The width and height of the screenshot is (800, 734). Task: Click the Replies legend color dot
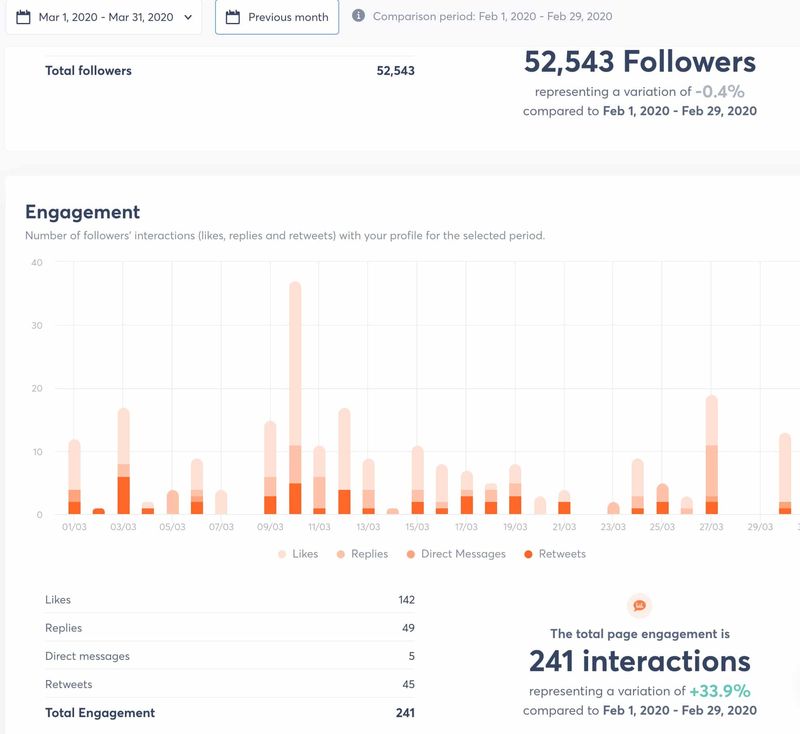[341, 554]
